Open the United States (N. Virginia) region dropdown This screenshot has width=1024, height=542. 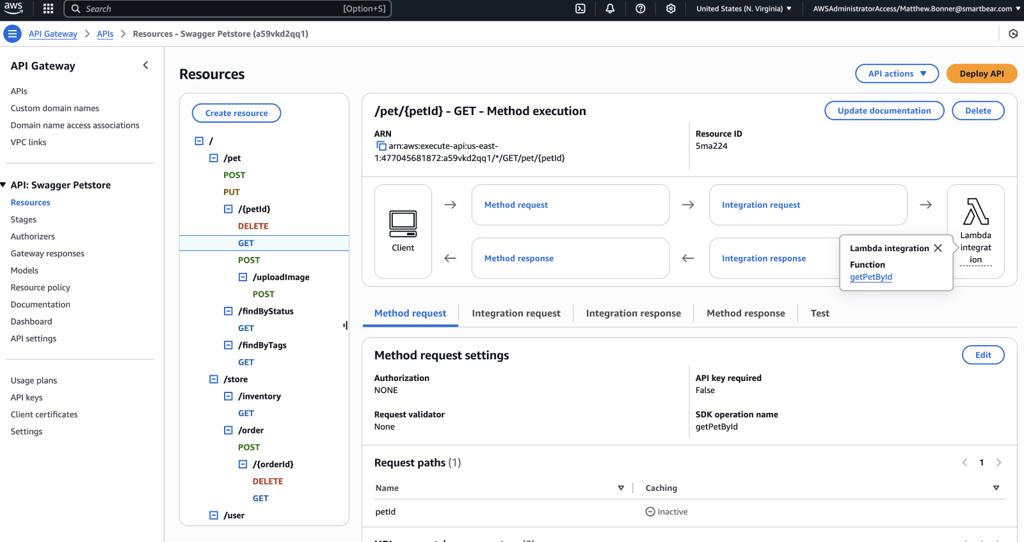pyautogui.click(x=744, y=8)
